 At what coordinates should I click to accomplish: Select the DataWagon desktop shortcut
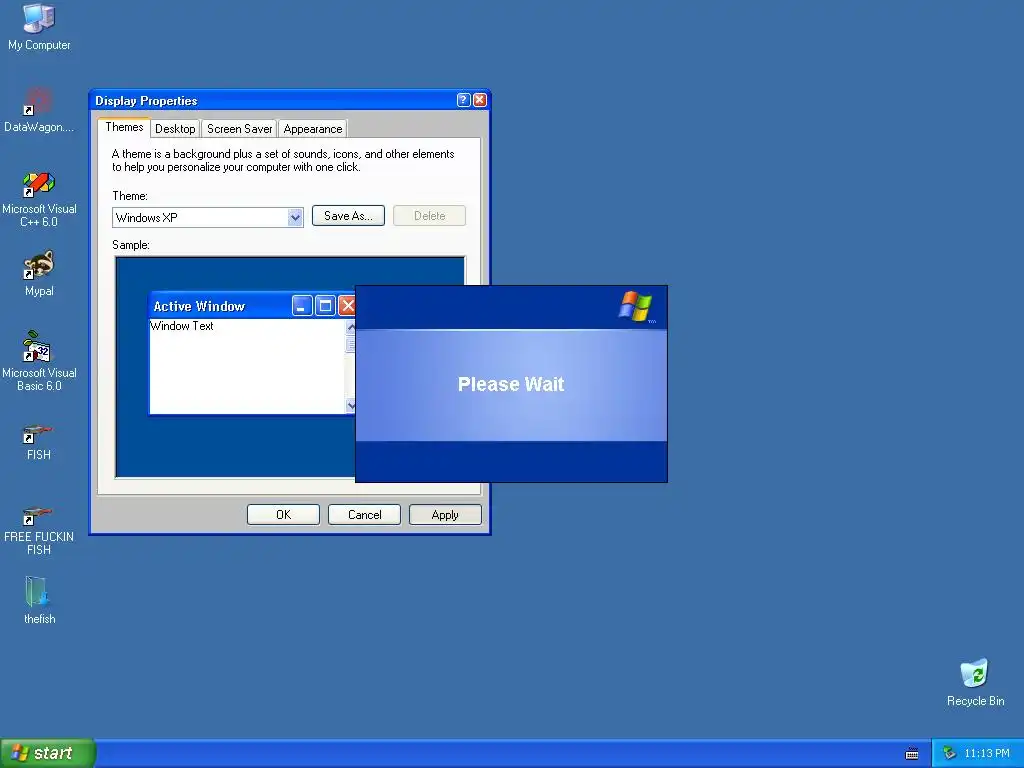[x=39, y=109]
